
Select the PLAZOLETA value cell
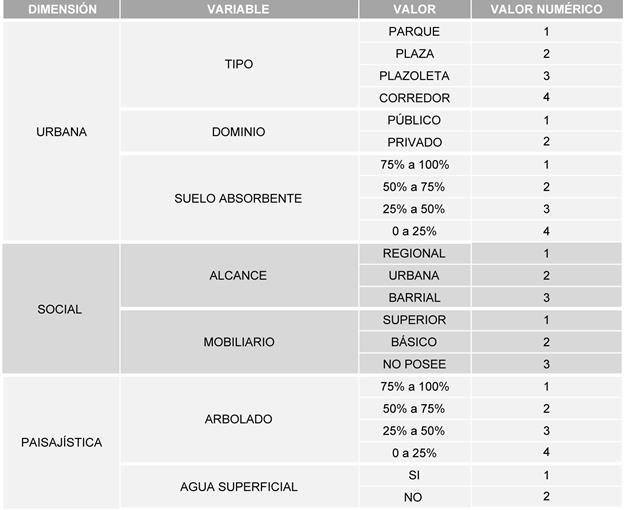pyautogui.click(x=414, y=75)
